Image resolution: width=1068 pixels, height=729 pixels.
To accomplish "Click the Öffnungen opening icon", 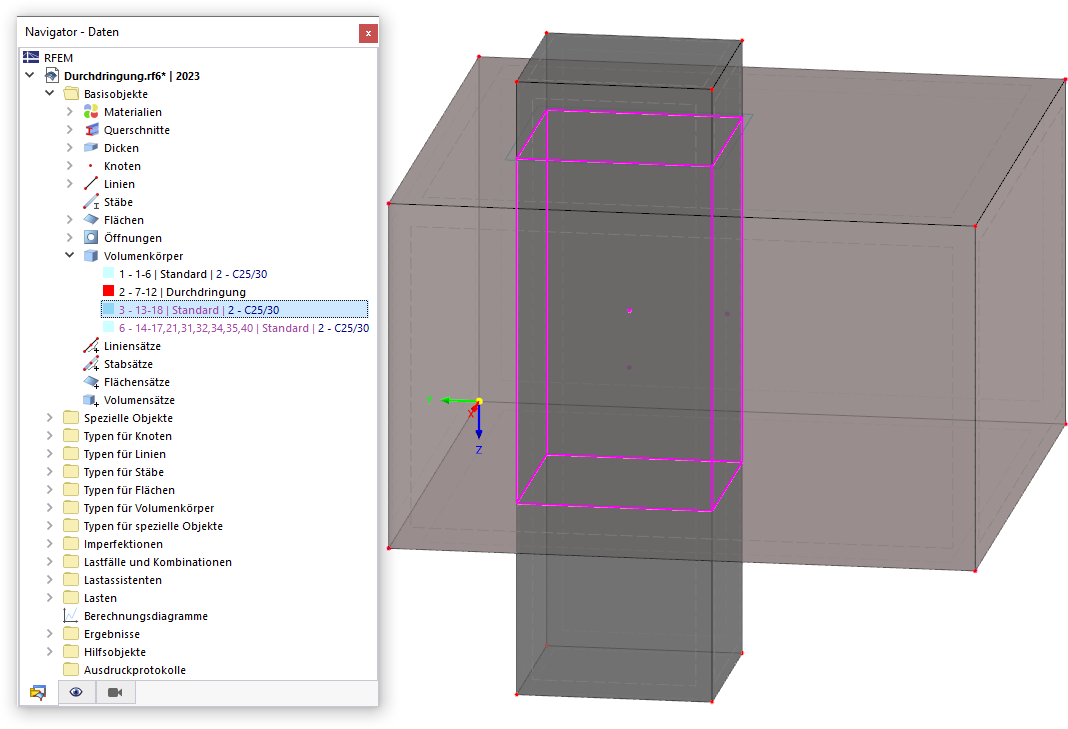I will pos(91,237).
